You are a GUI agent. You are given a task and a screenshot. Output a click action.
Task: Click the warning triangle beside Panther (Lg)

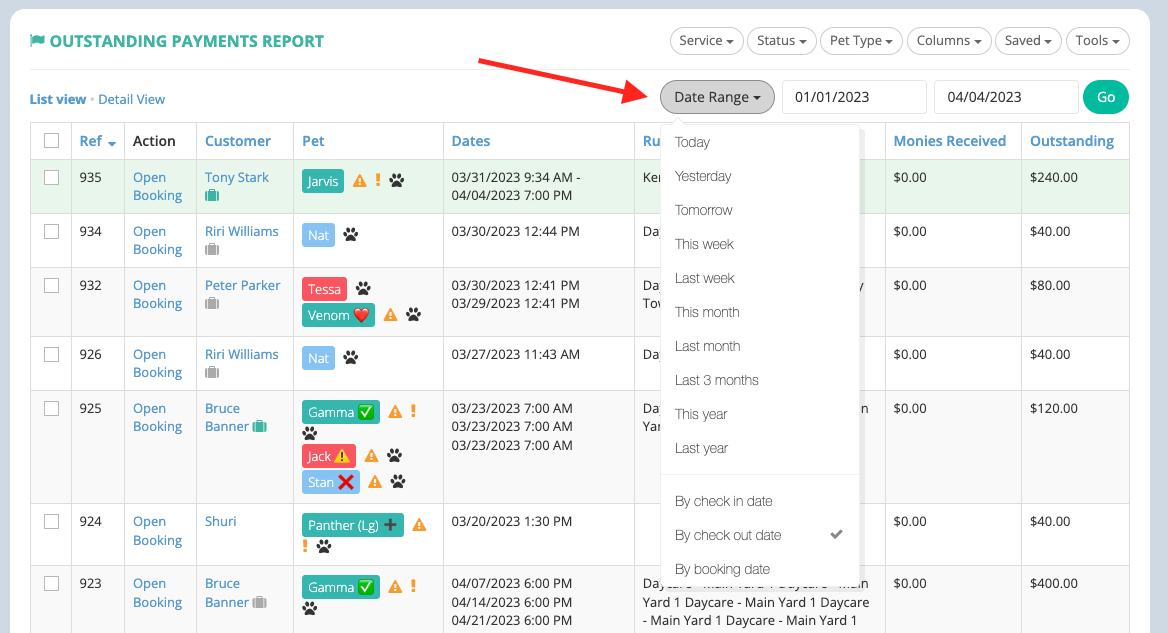pyautogui.click(x=419, y=525)
